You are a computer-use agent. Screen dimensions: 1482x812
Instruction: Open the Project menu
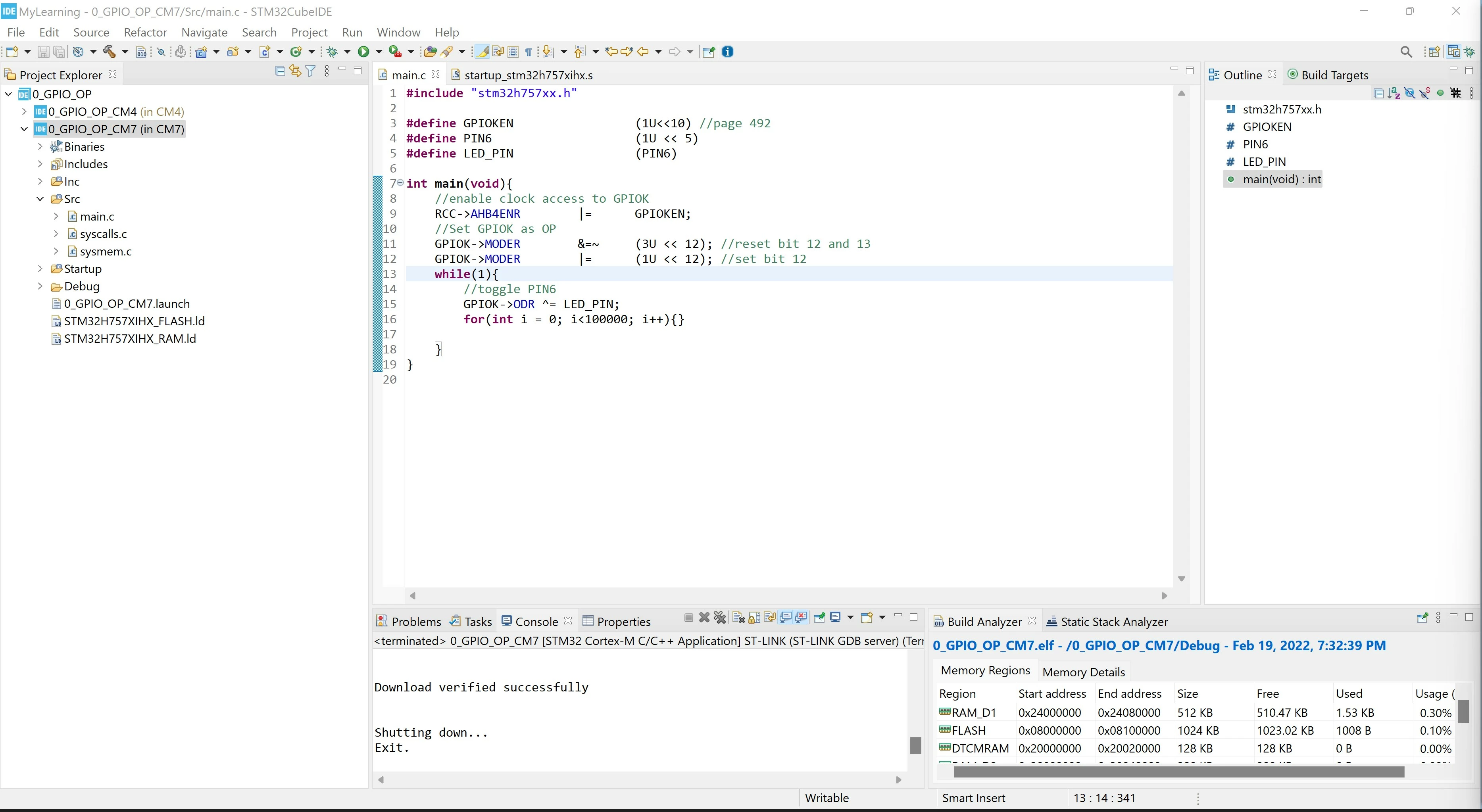[309, 32]
